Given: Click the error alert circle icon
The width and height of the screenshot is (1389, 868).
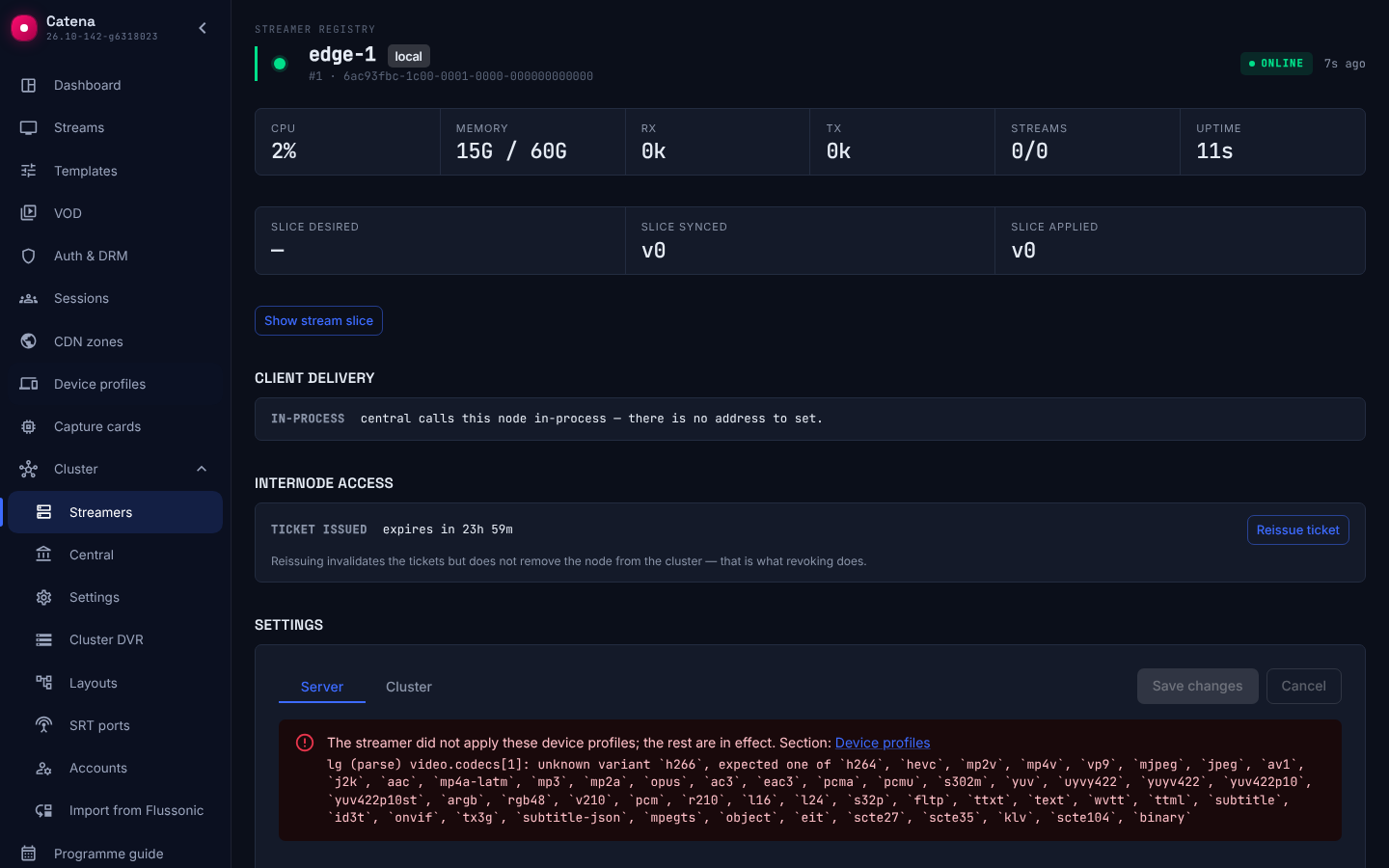Looking at the screenshot, I should 305,743.
